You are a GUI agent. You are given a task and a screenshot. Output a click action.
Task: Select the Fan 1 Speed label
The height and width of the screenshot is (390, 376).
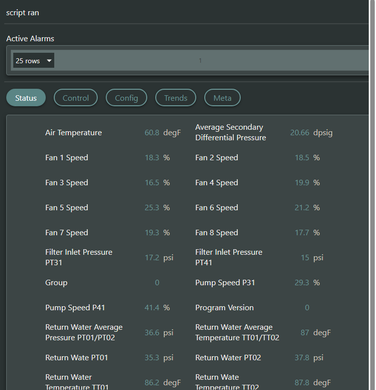[67, 158]
